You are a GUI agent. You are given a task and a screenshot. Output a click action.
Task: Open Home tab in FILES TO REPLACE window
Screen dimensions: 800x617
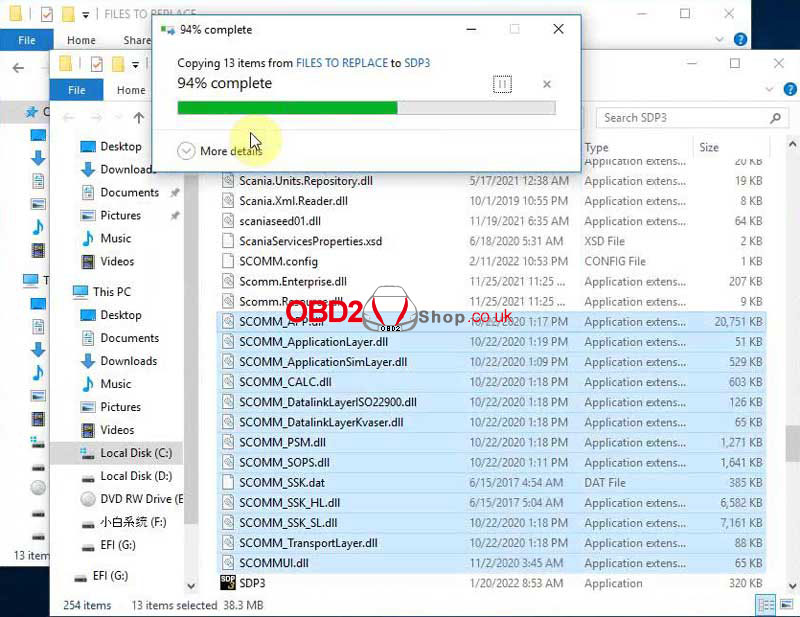[x=81, y=40]
